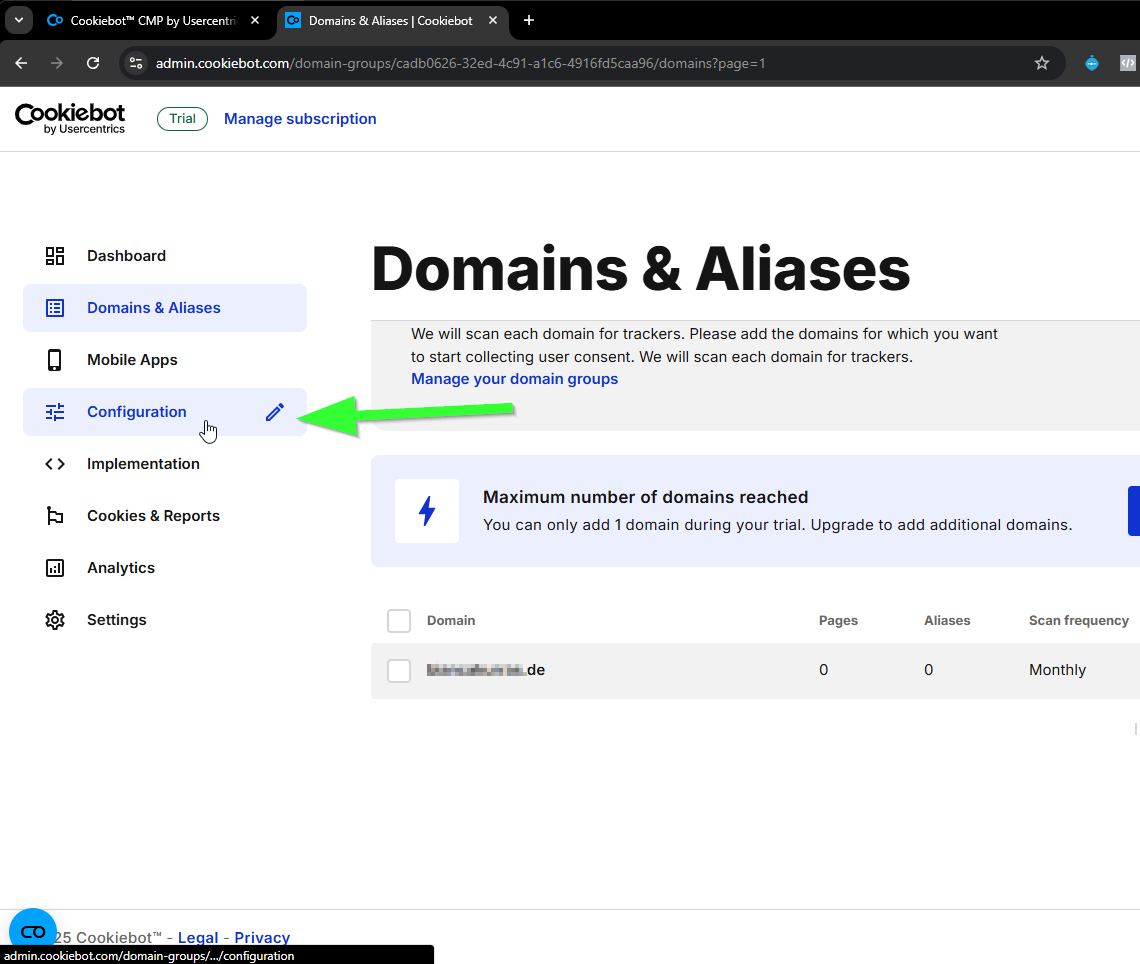Image resolution: width=1140 pixels, height=964 pixels.
Task: Click the lightning bolt upgrade icon
Action: coord(427,510)
